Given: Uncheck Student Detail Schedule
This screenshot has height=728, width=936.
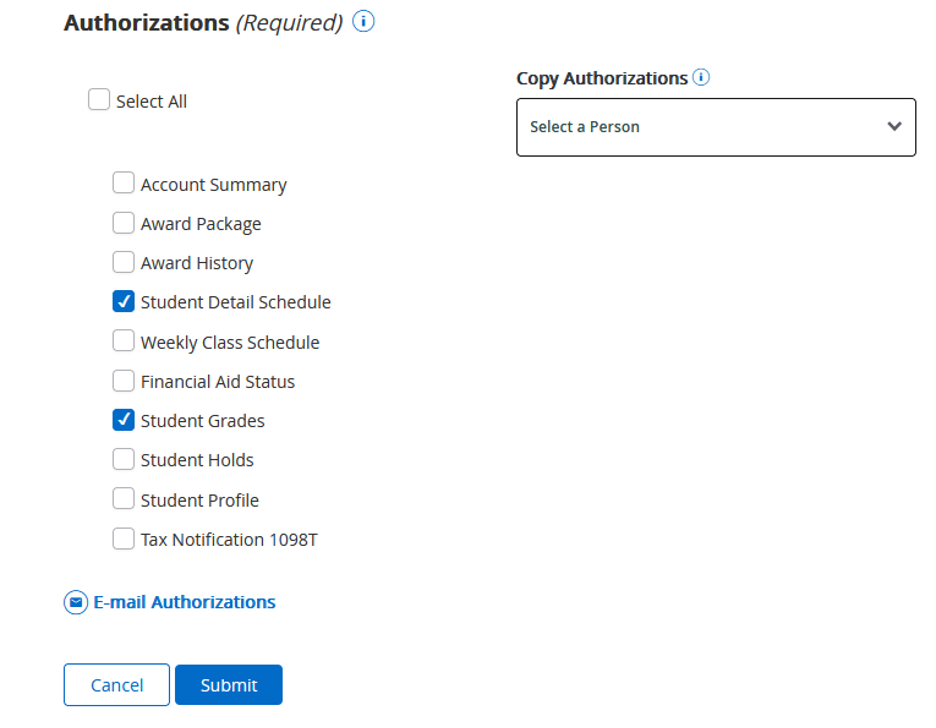Looking at the screenshot, I should pyautogui.click(x=123, y=301).
